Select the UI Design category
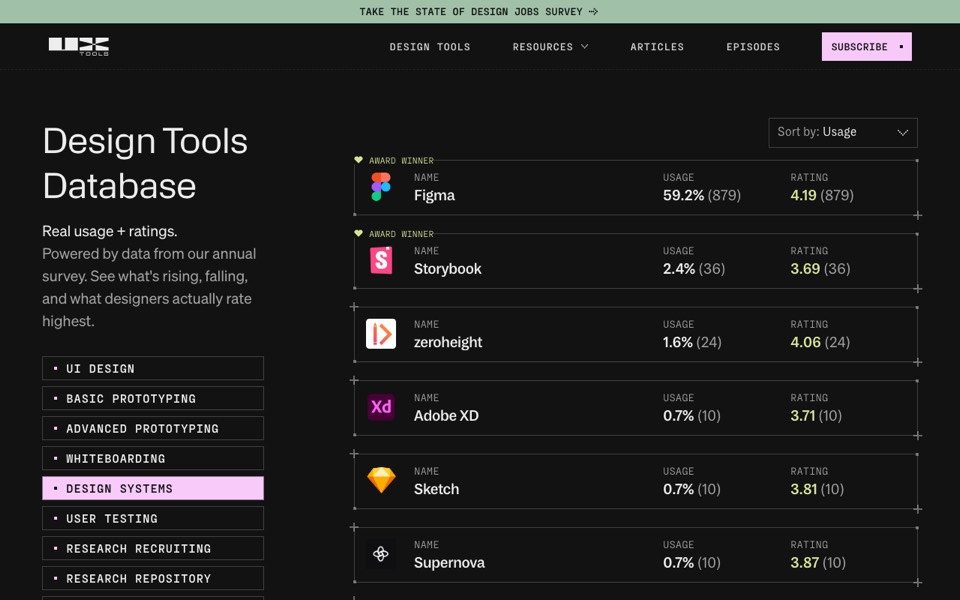The image size is (960, 600). (x=153, y=369)
